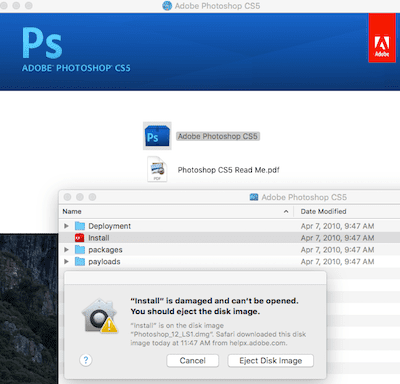Toggle sort order with the Name column arrow
Screen dimensions: 400x384
coord(286,211)
